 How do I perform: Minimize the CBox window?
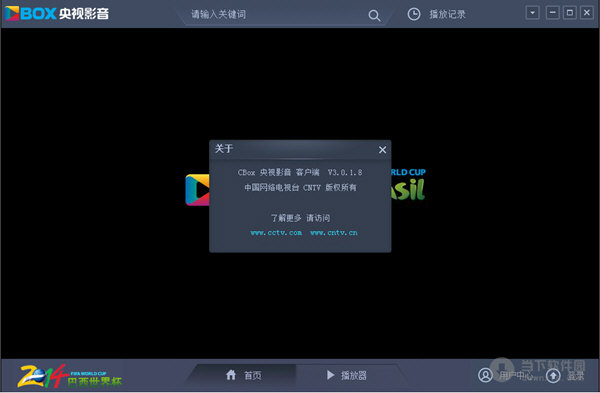coord(552,13)
